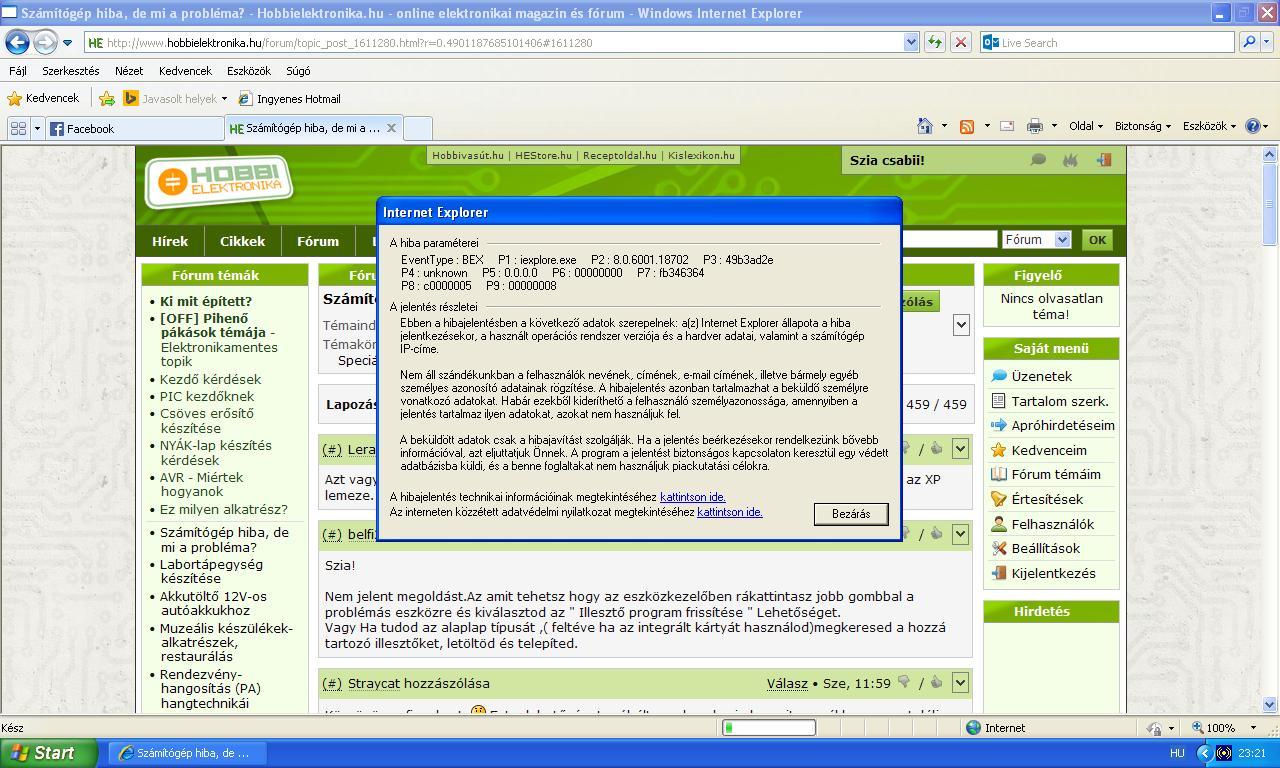Screen dimensions: 1280x768
Task: Open the Cikkek navigation tab
Action: (x=242, y=241)
